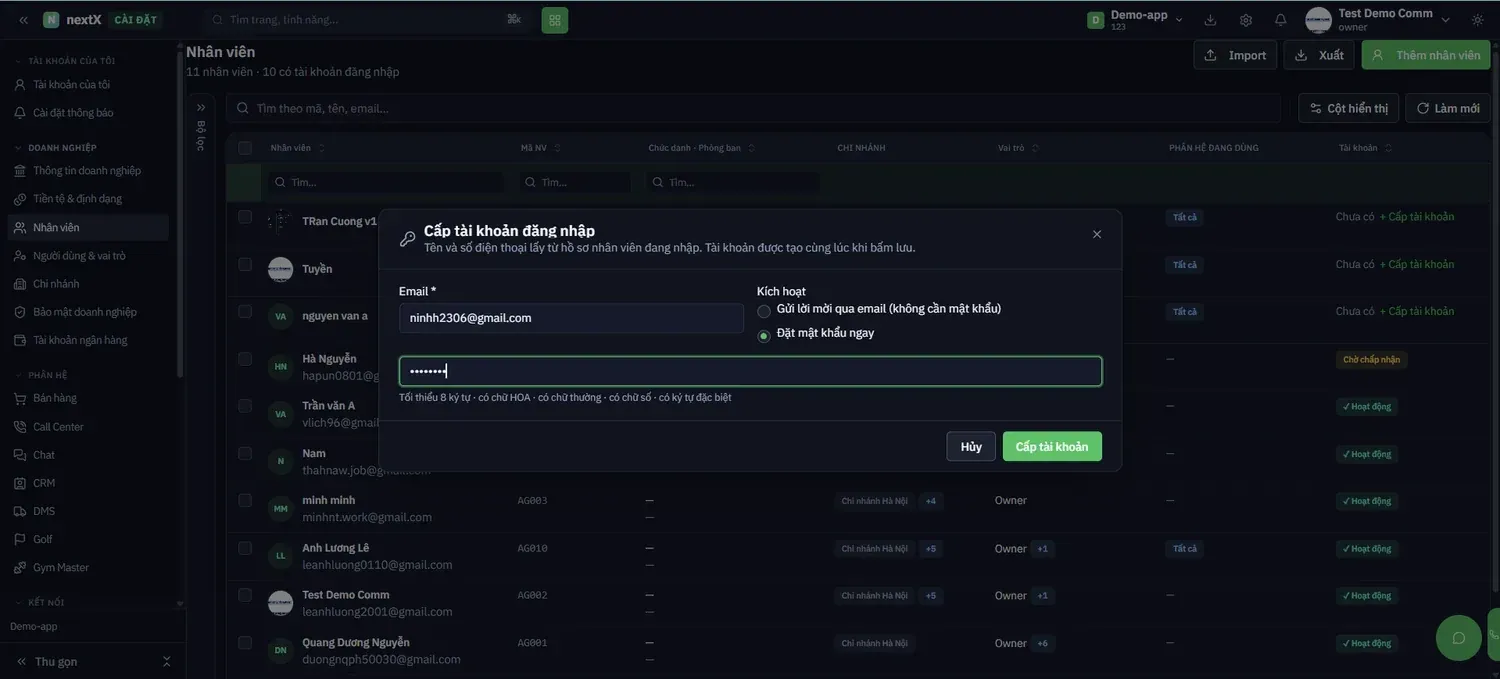
Task: Click the Làm mới refresh button
Action: (1448, 108)
